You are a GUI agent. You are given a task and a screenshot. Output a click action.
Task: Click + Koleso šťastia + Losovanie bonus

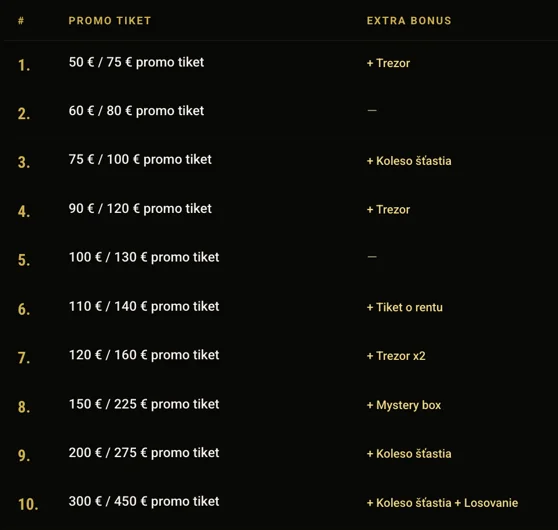click(442, 503)
